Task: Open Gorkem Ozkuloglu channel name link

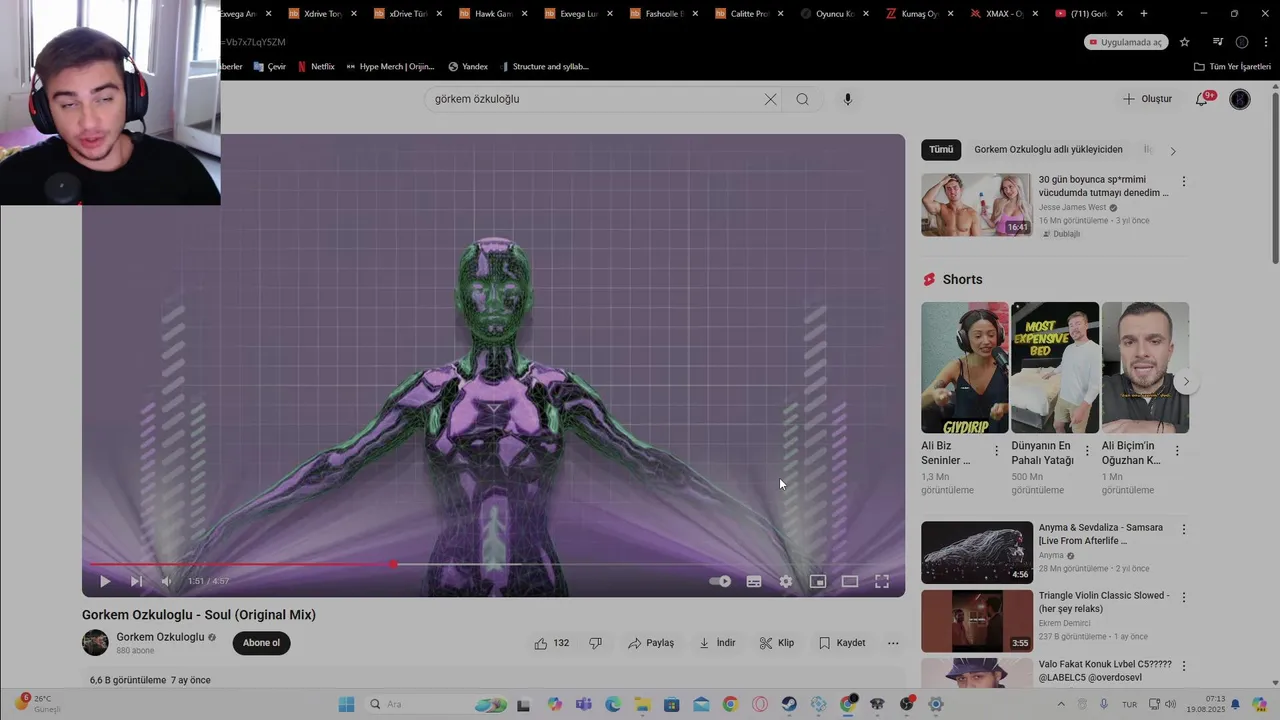Action: point(160,637)
